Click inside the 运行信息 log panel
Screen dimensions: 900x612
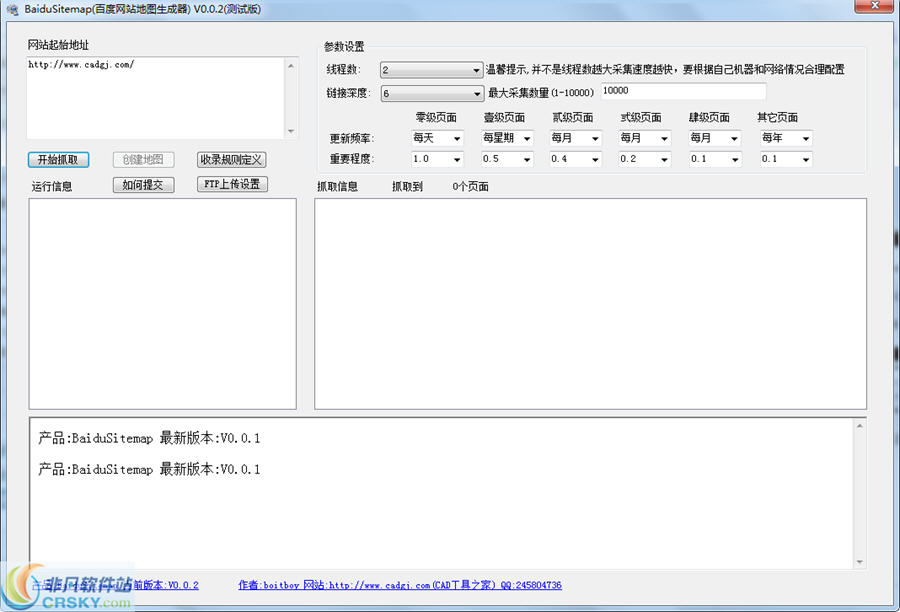162,304
